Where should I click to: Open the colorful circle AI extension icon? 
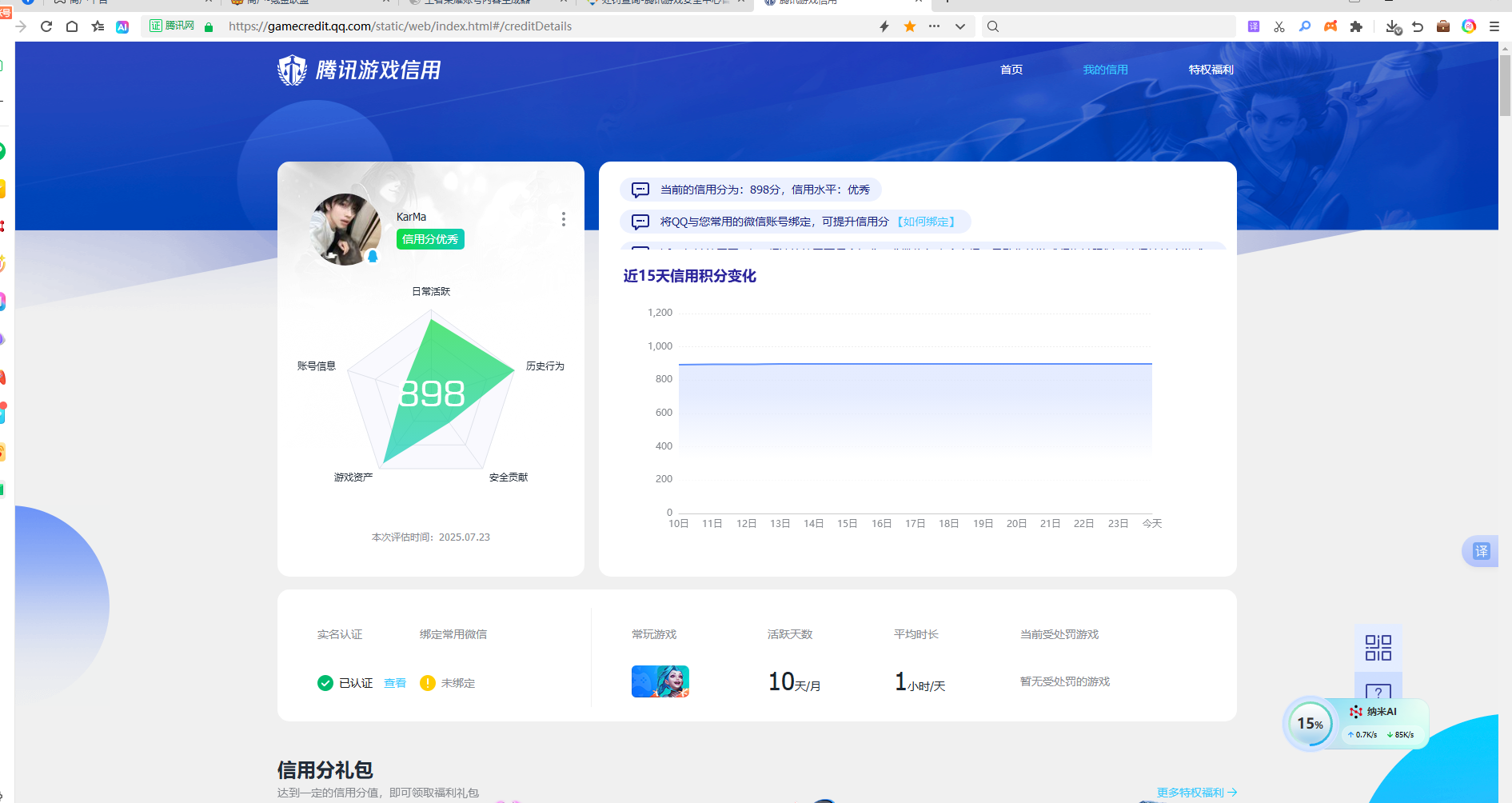pyautogui.click(x=1469, y=26)
